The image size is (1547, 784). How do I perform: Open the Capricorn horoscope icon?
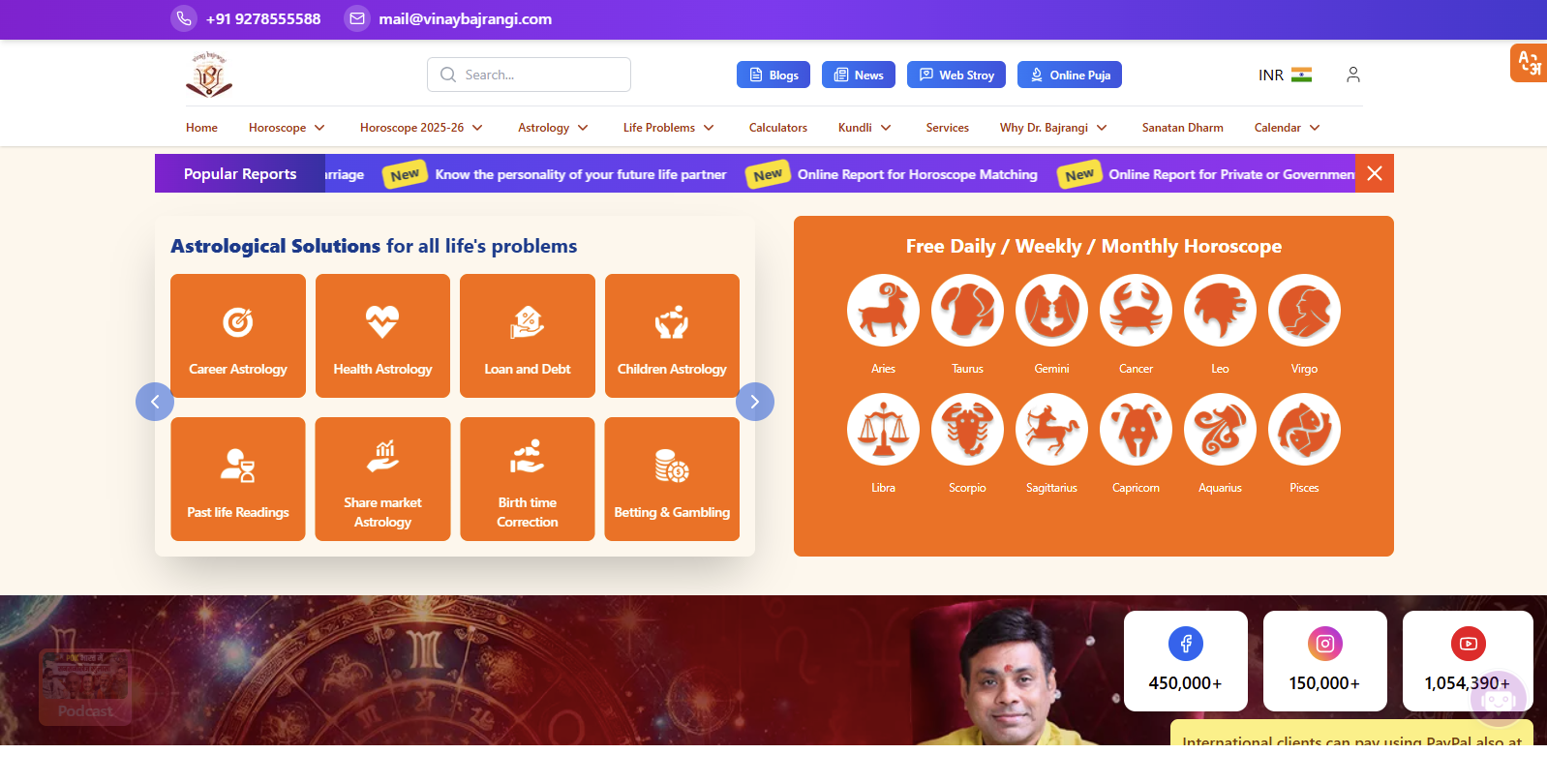pyautogui.click(x=1136, y=430)
